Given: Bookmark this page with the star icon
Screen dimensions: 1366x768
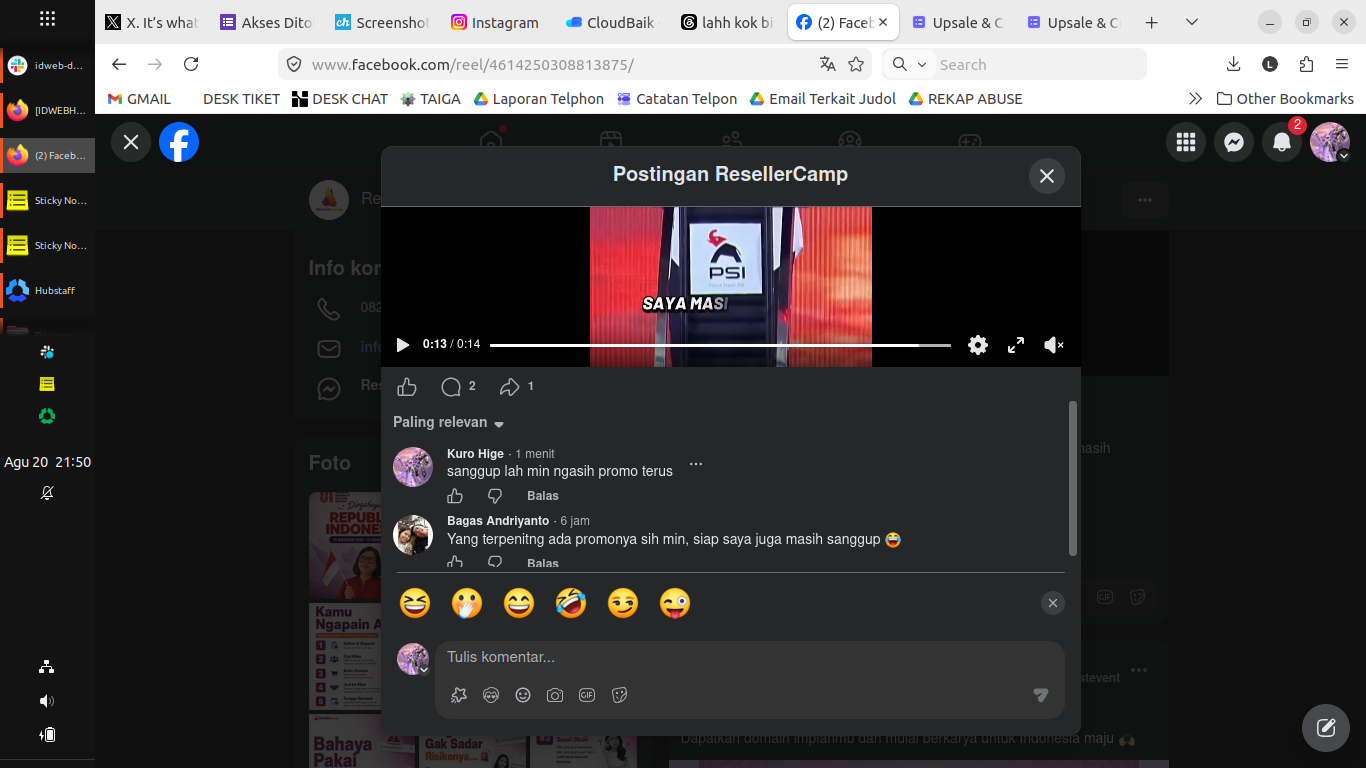Looking at the screenshot, I should point(856,64).
